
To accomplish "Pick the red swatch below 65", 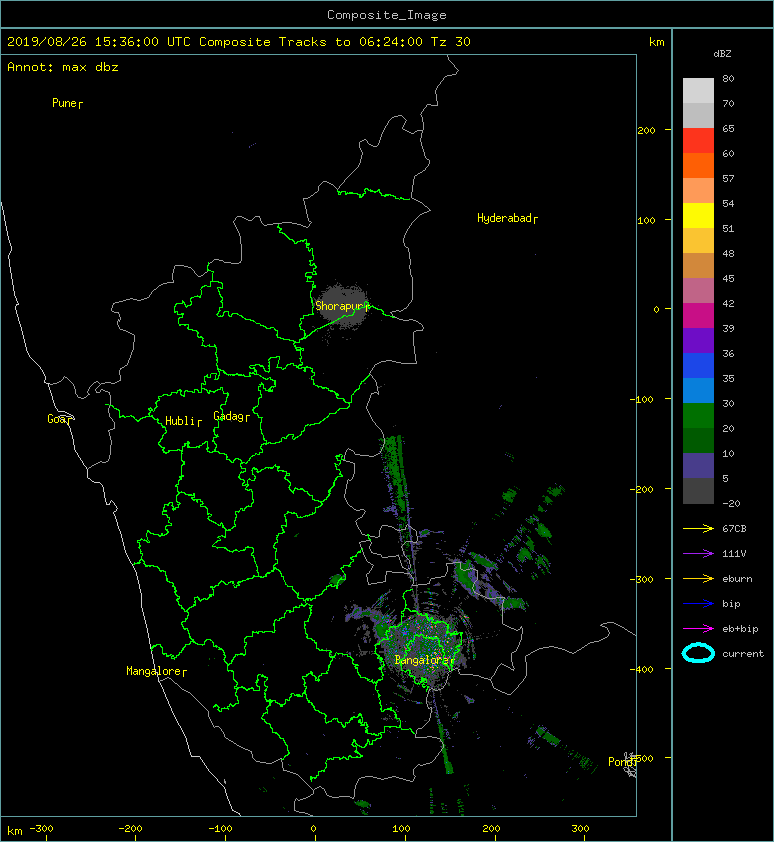I will pos(698,141).
